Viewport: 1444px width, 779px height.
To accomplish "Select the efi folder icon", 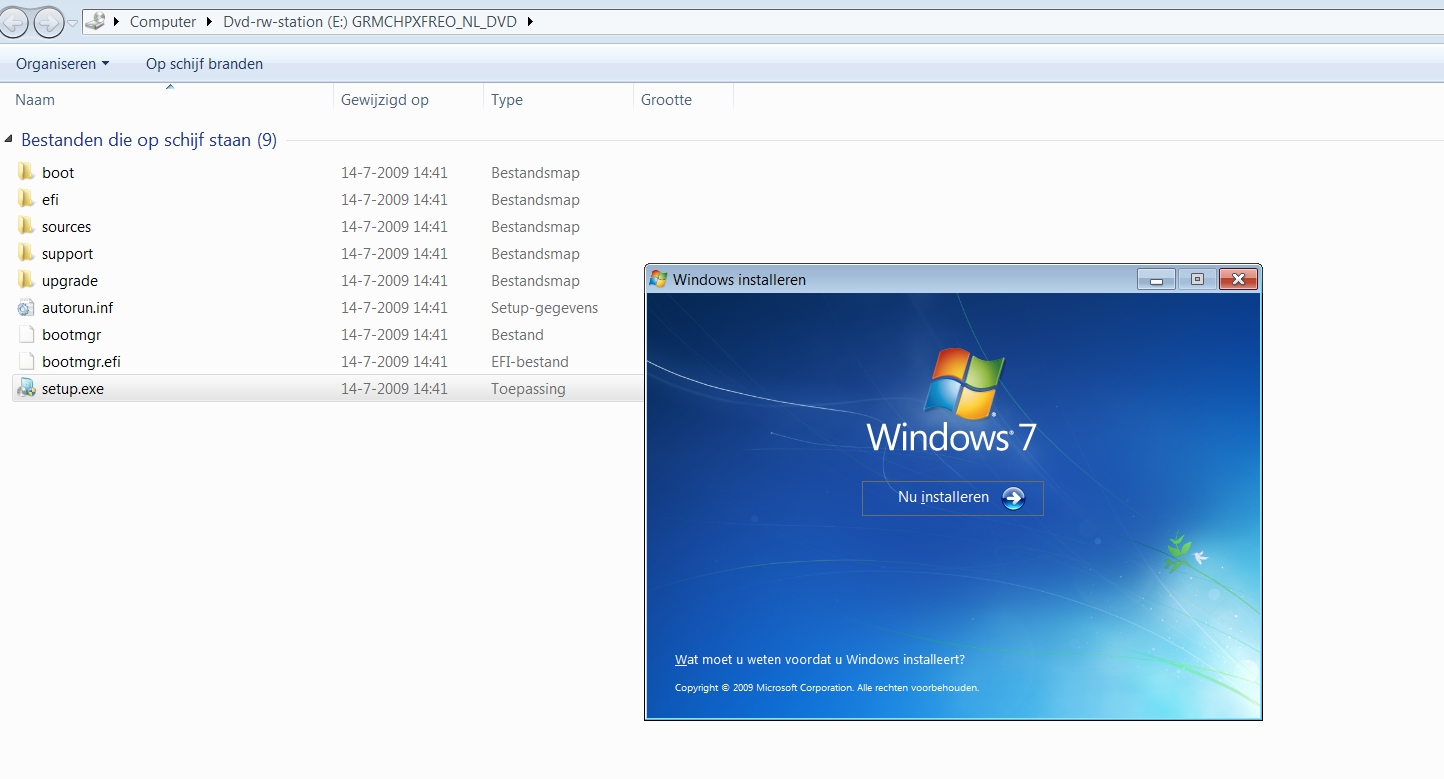I will [26, 199].
